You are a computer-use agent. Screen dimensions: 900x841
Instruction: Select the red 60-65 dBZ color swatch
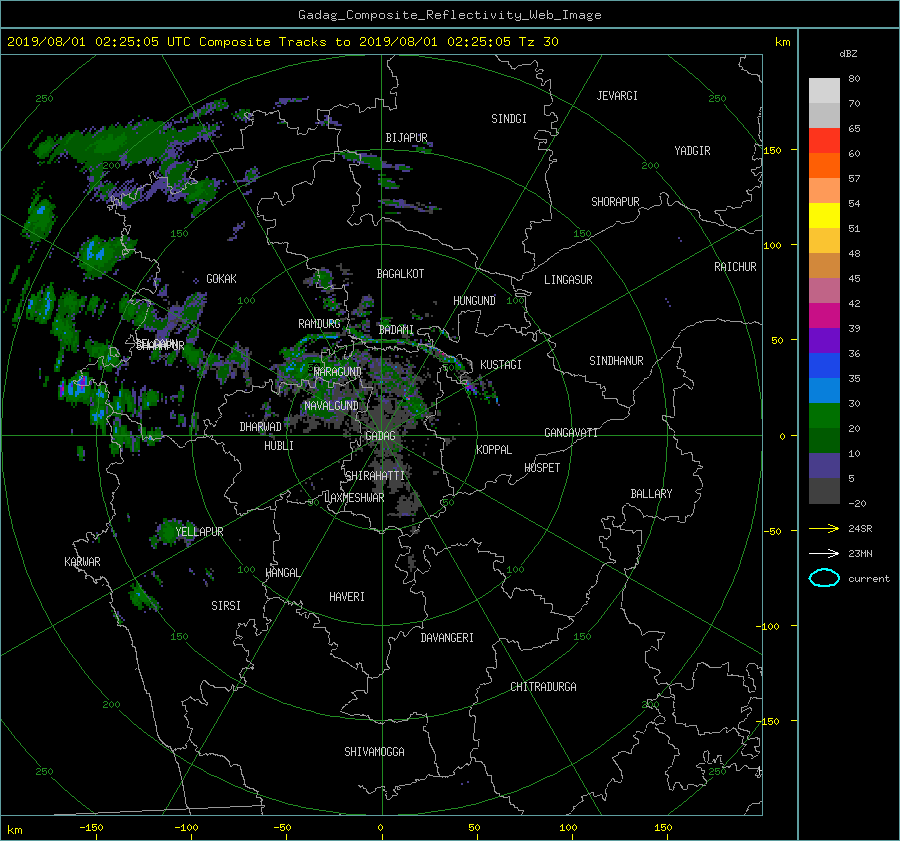point(824,140)
